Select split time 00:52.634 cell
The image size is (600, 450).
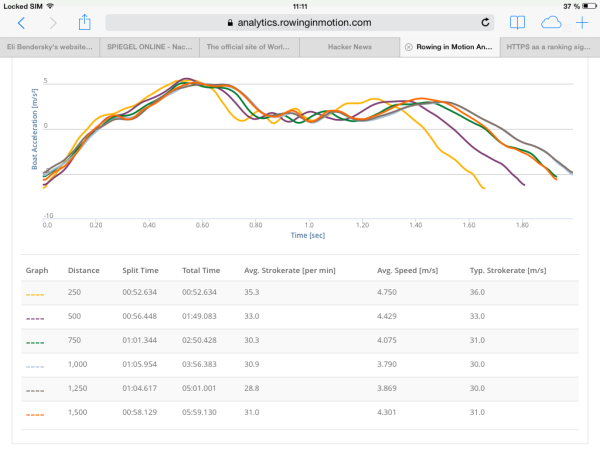(140, 292)
